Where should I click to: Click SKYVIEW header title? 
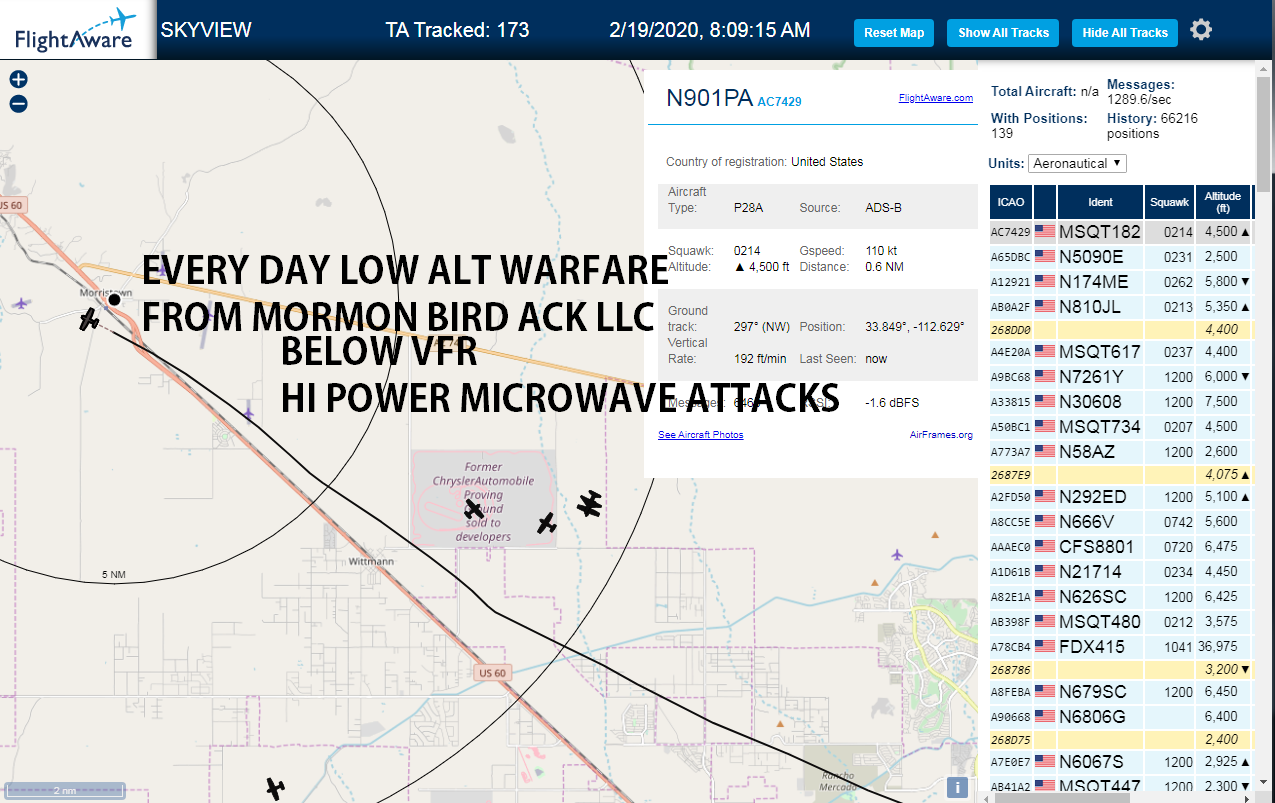(206, 30)
